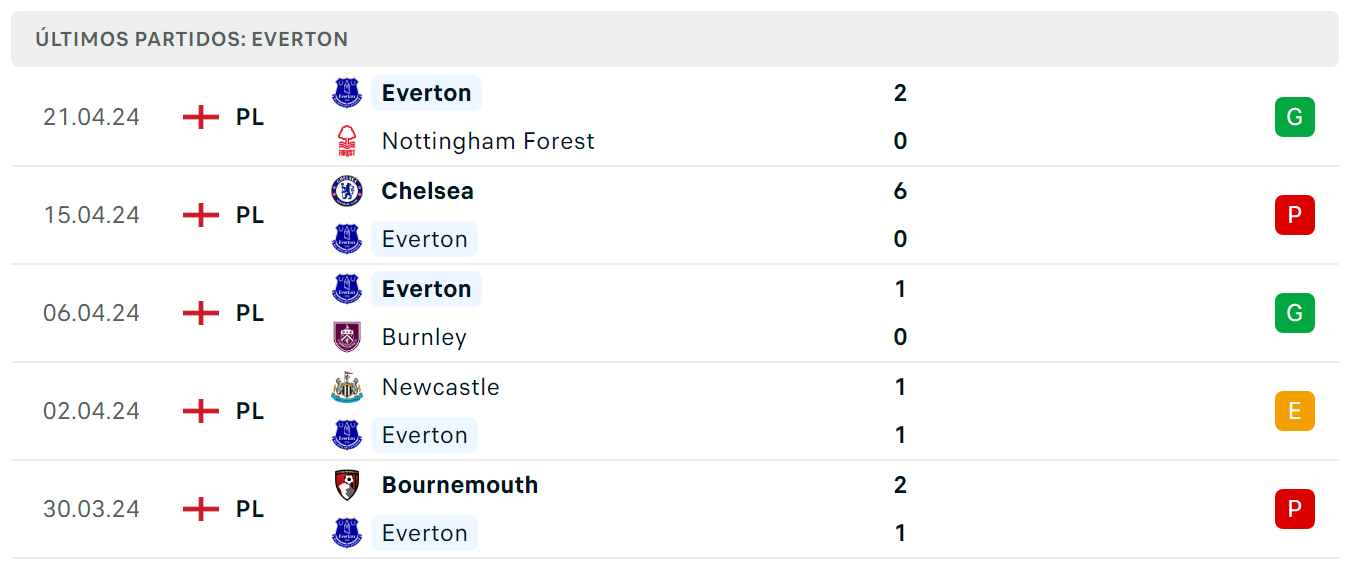Screen dimensions: 1360x575
Task: Click orange E badge for Newcastle match
Action: pyautogui.click(x=1295, y=411)
